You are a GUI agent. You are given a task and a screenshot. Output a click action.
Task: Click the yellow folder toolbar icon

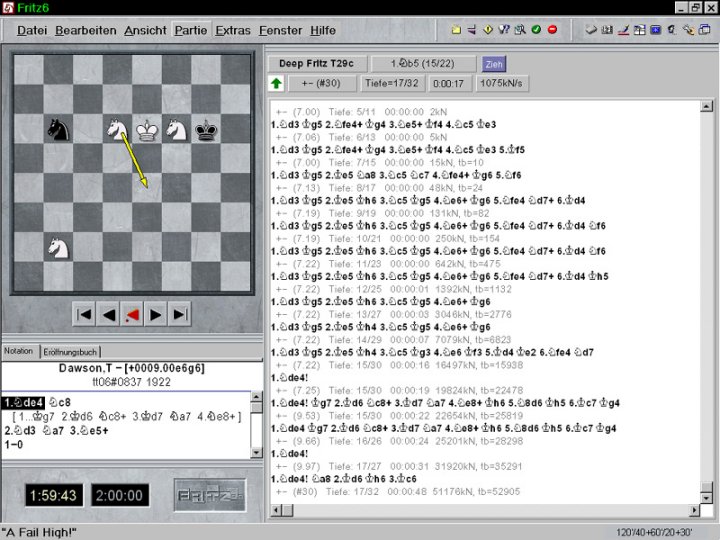point(456,30)
